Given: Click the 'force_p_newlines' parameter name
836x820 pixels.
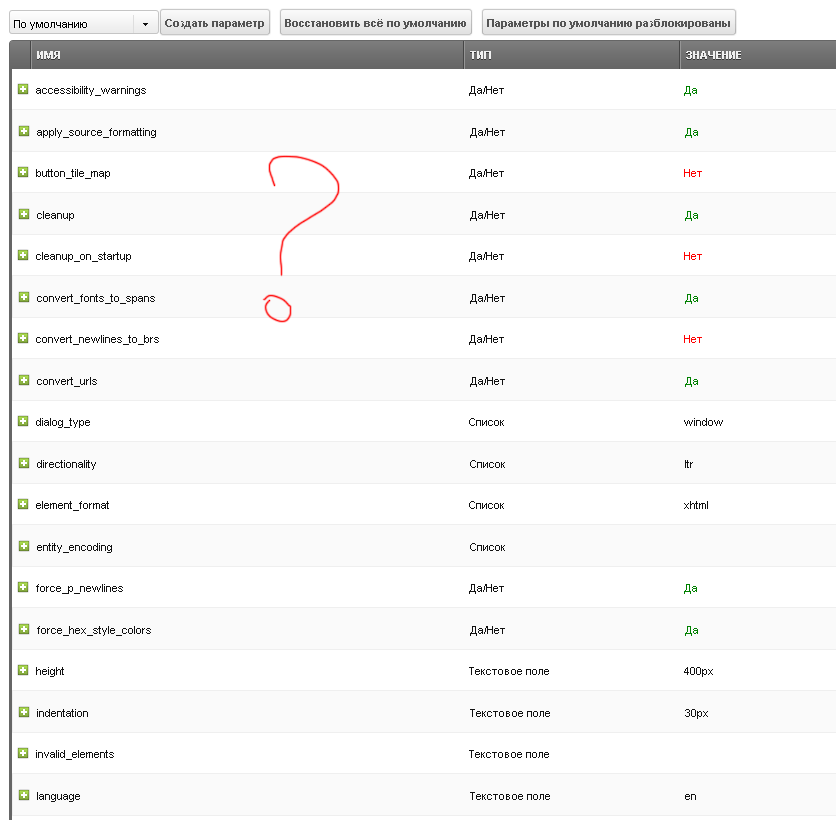Looking at the screenshot, I should (x=79, y=589).
